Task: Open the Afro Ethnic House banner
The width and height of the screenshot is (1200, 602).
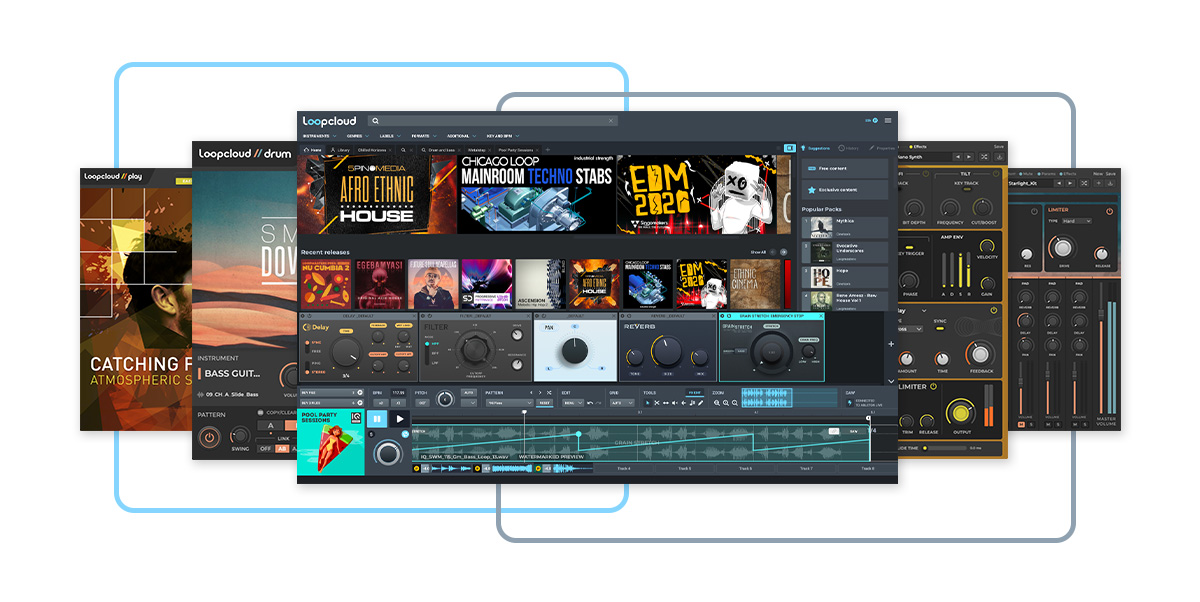Action: (x=379, y=194)
